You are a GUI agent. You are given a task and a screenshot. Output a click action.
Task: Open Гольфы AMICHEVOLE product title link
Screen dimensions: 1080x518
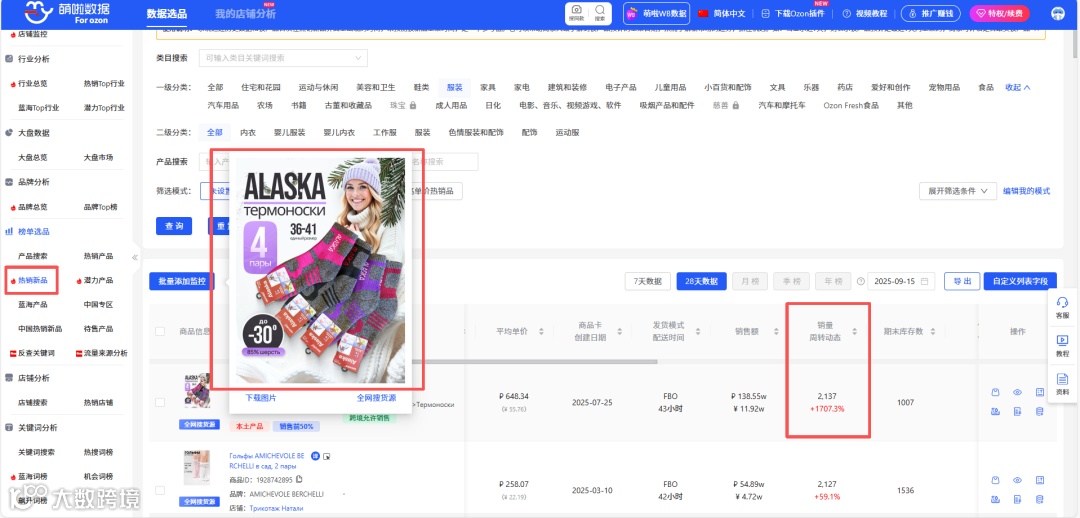coord(267,460)
